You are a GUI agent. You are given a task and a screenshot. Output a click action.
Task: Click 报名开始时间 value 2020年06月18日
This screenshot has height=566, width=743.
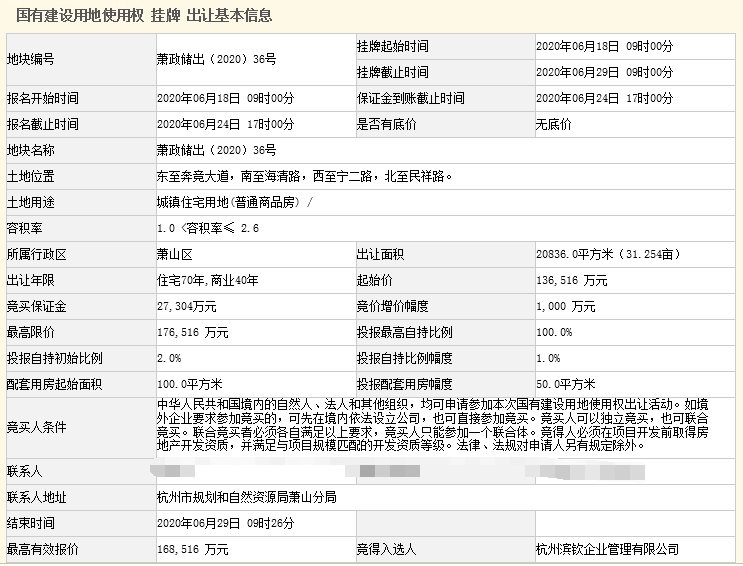click(199, 99)
